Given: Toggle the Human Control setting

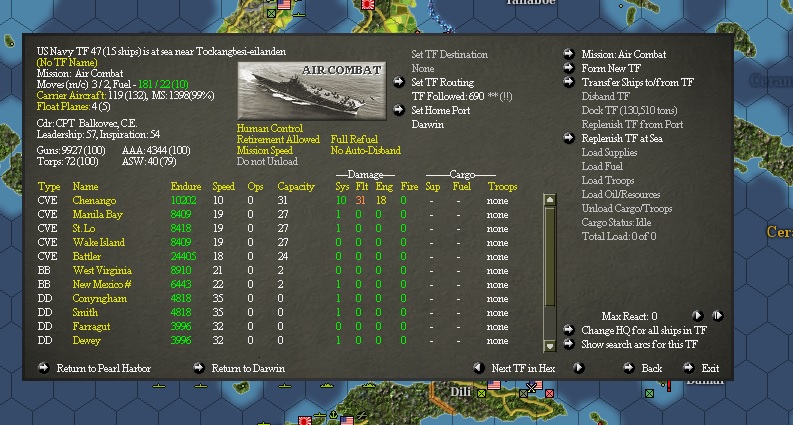Looking at the screenshot, I should 270,129.
